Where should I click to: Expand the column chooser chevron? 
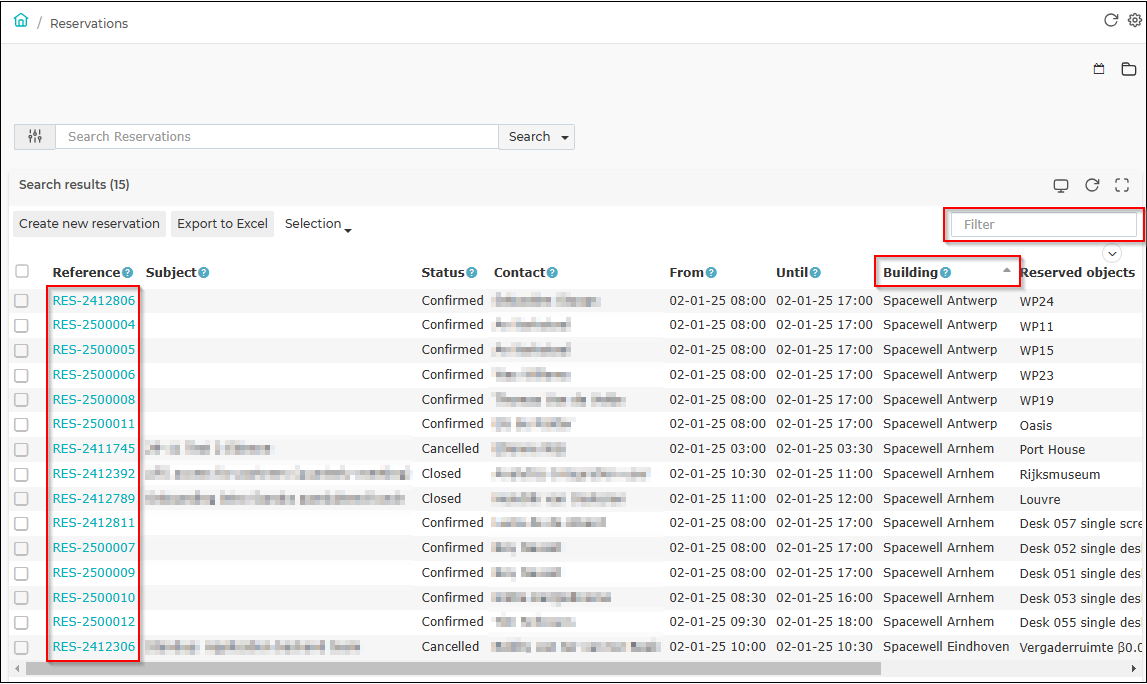(1112, 253)
